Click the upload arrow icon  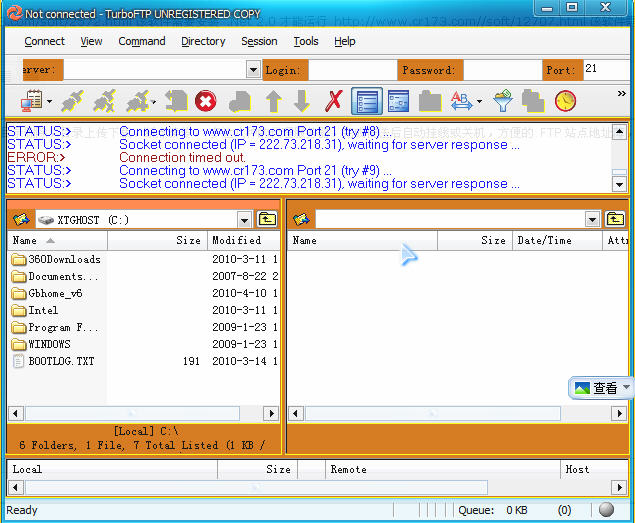pos(273,101)
